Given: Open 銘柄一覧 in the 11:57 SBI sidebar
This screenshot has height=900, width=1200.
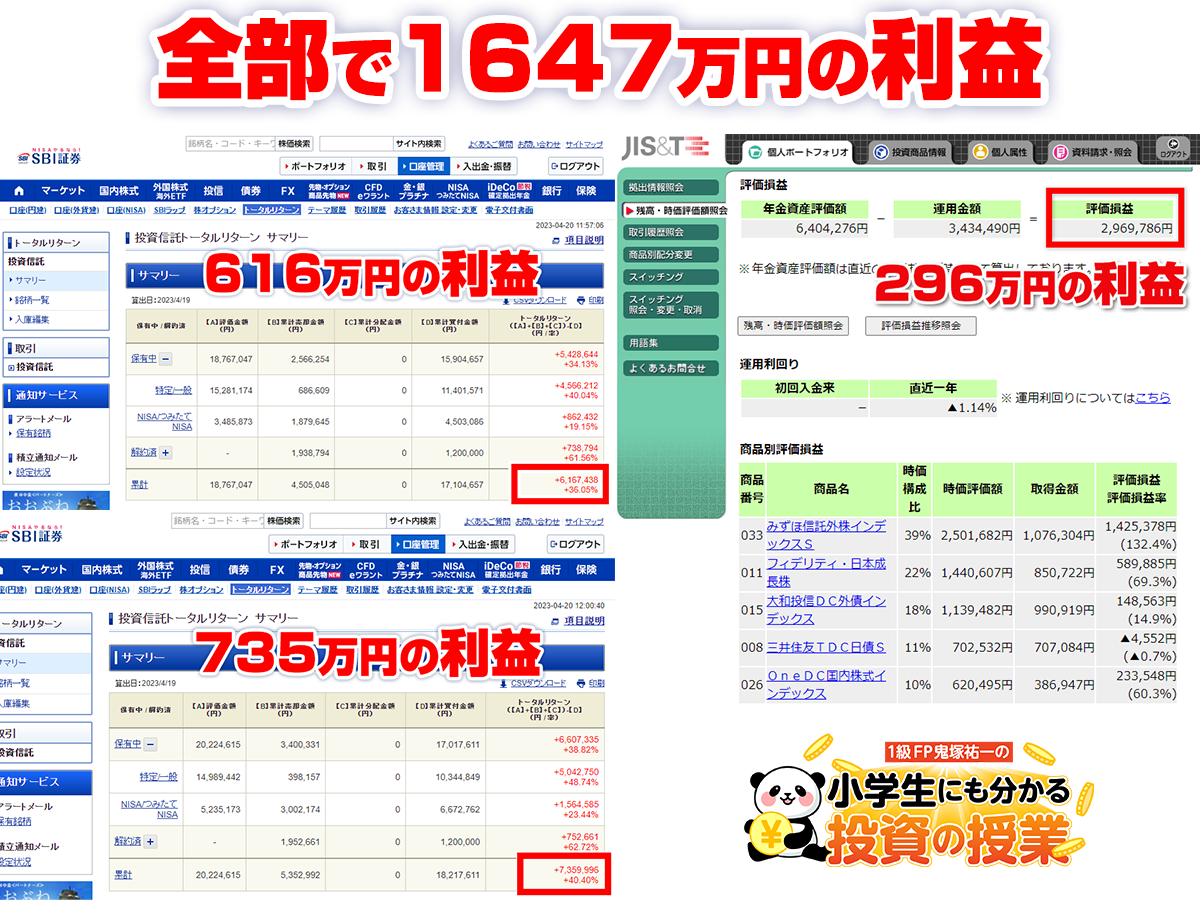Looking at the screenshot, I should pos(33,300).
